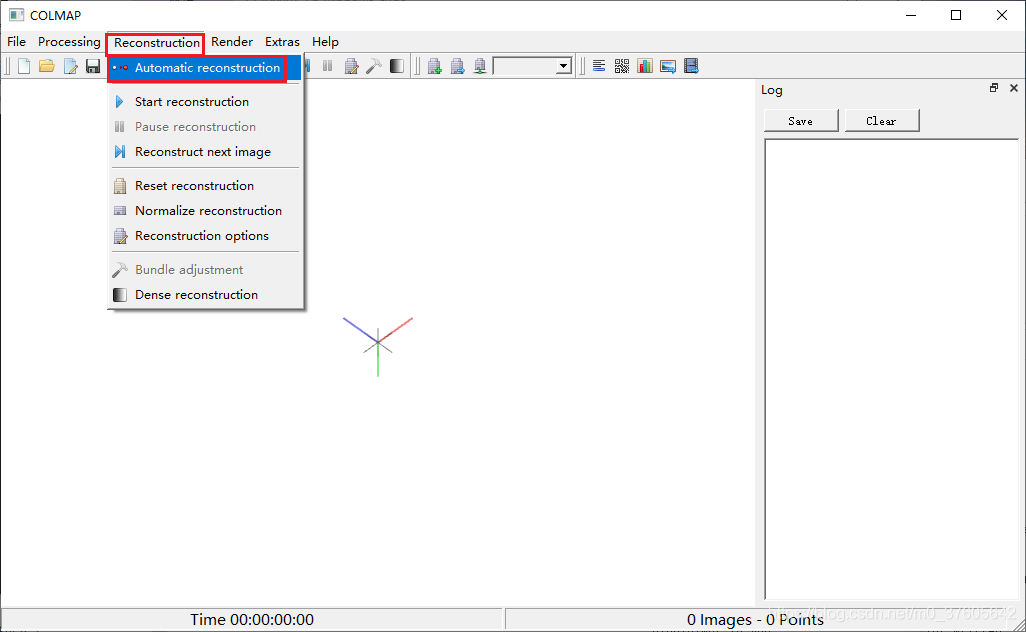Select Start reconstruction menu entry
Screen dimensions: 1026x632
pyautogui.click(x=205, y=102)
